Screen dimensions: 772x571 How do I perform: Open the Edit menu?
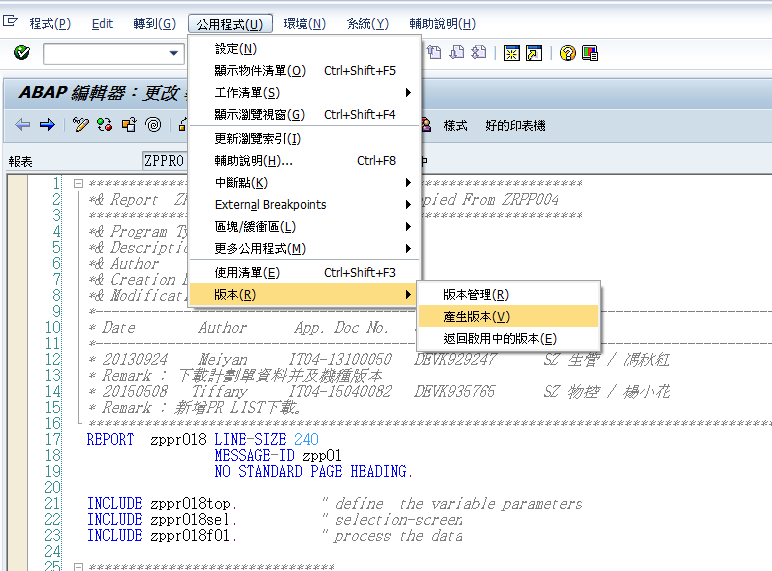tap(102, 24)
